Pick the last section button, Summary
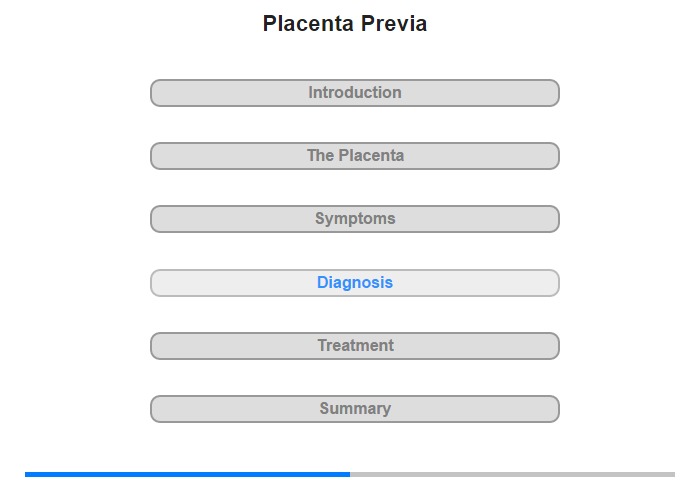 [355, 409]
